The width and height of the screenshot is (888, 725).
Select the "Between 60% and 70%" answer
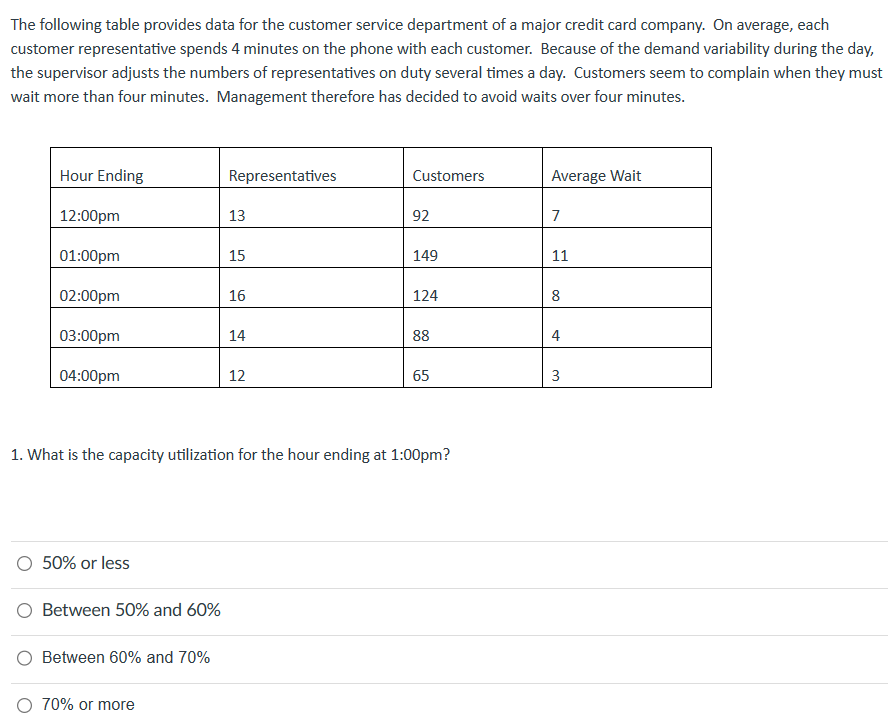click(x=22, y=657)
